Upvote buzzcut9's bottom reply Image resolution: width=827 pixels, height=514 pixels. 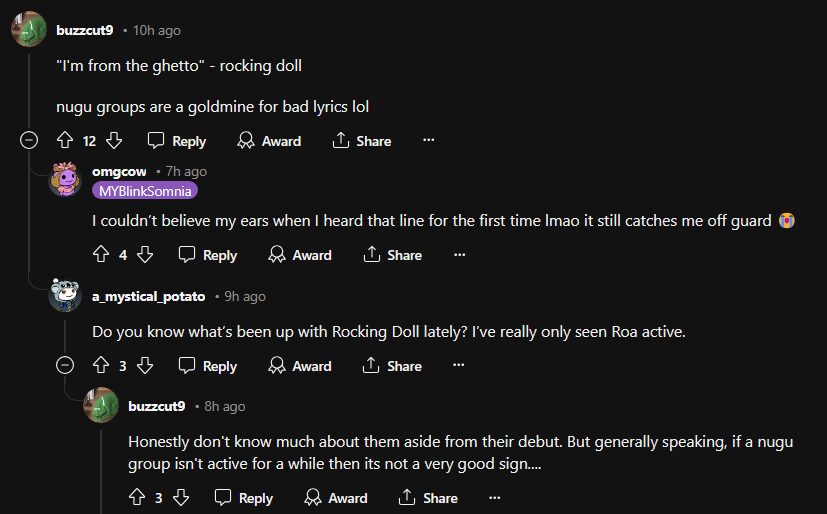tap(136, 497)
